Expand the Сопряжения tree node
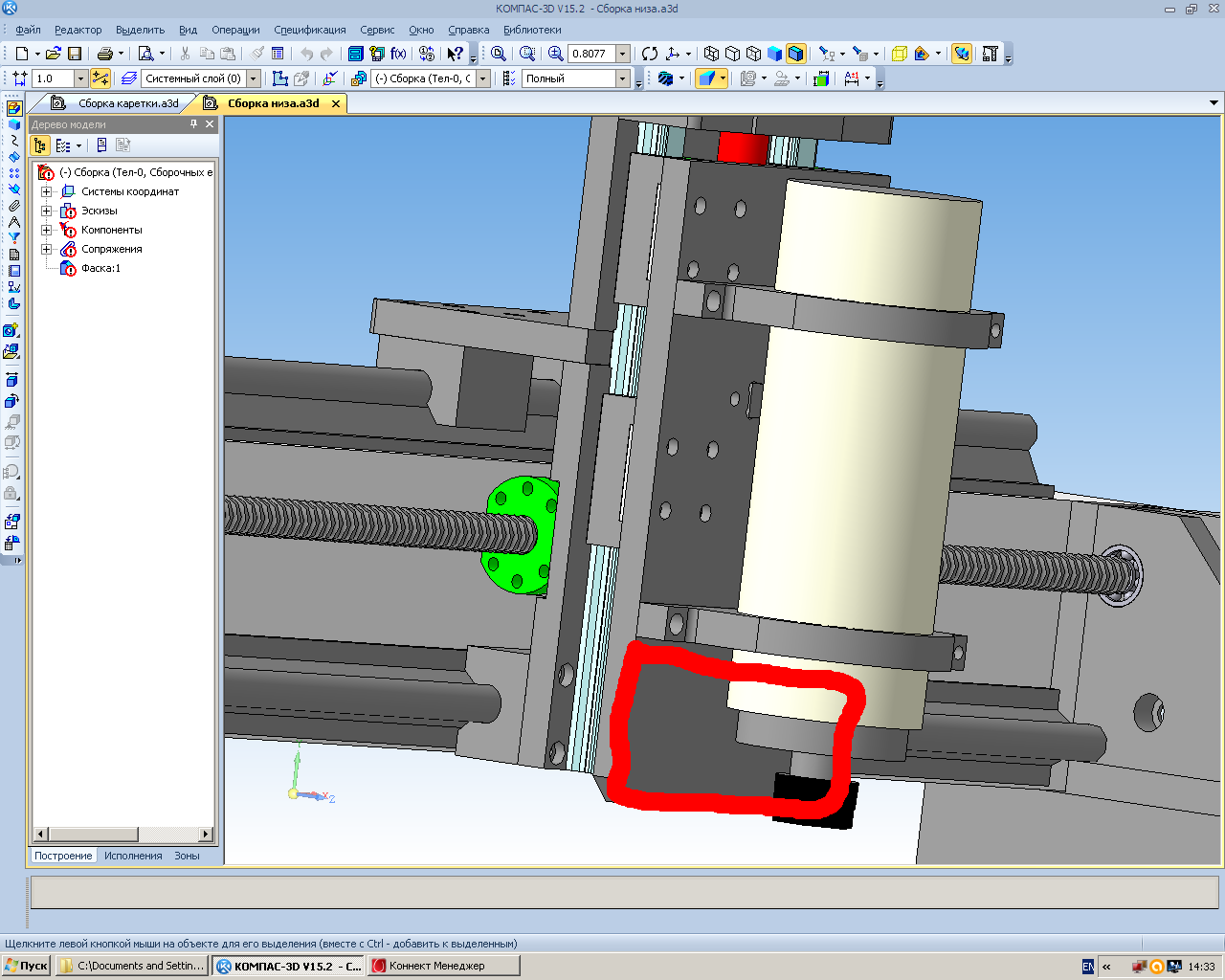The image size is (1225, 980). pyautogui.click(x=46, y=249)
